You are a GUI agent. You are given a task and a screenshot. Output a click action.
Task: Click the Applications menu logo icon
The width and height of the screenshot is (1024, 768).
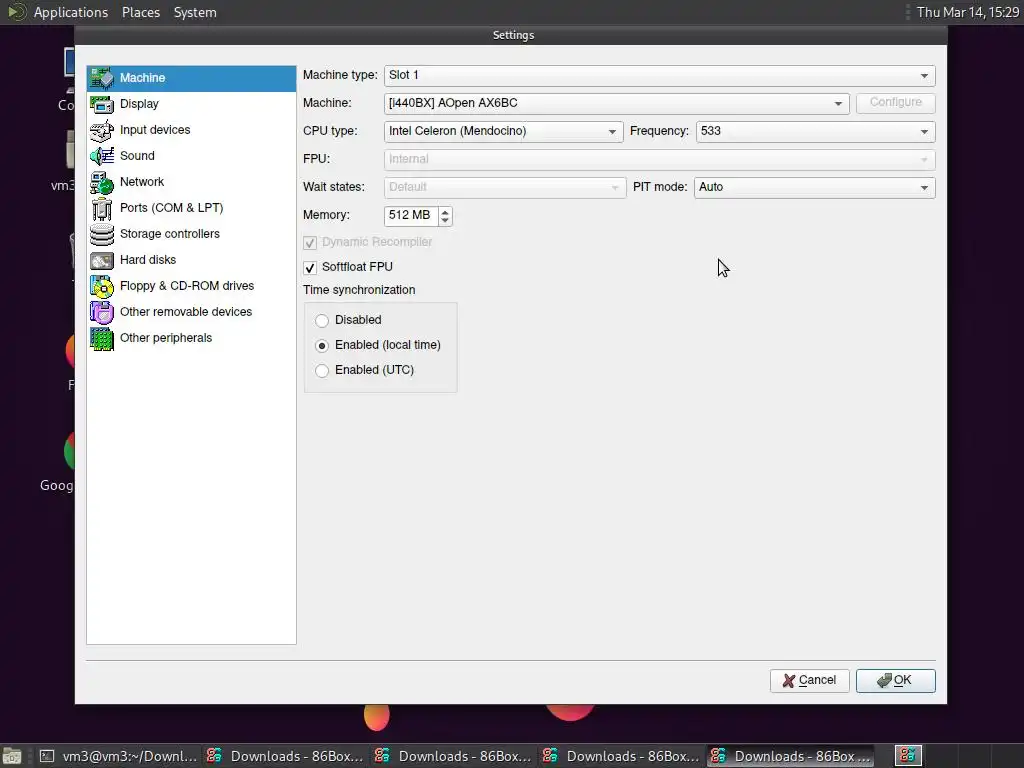point(16,12)
